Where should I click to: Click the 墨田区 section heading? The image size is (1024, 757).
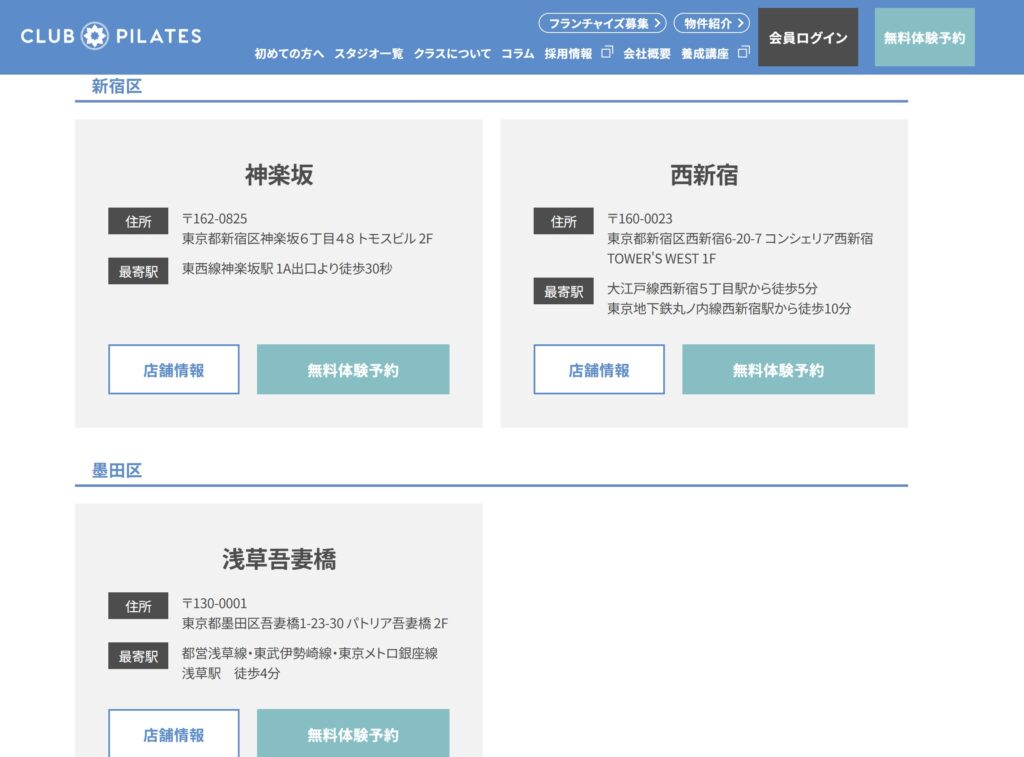click(116, 470)
